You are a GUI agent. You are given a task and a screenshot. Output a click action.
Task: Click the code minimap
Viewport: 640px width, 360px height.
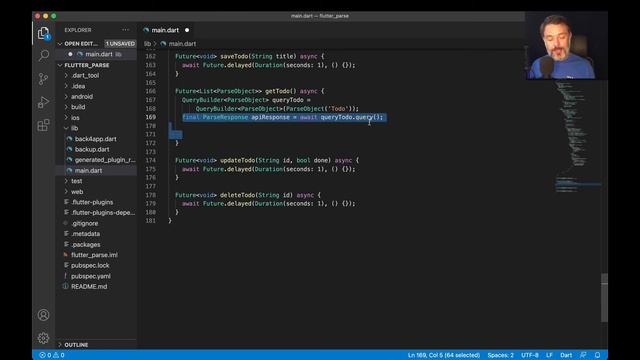(578, 137)
